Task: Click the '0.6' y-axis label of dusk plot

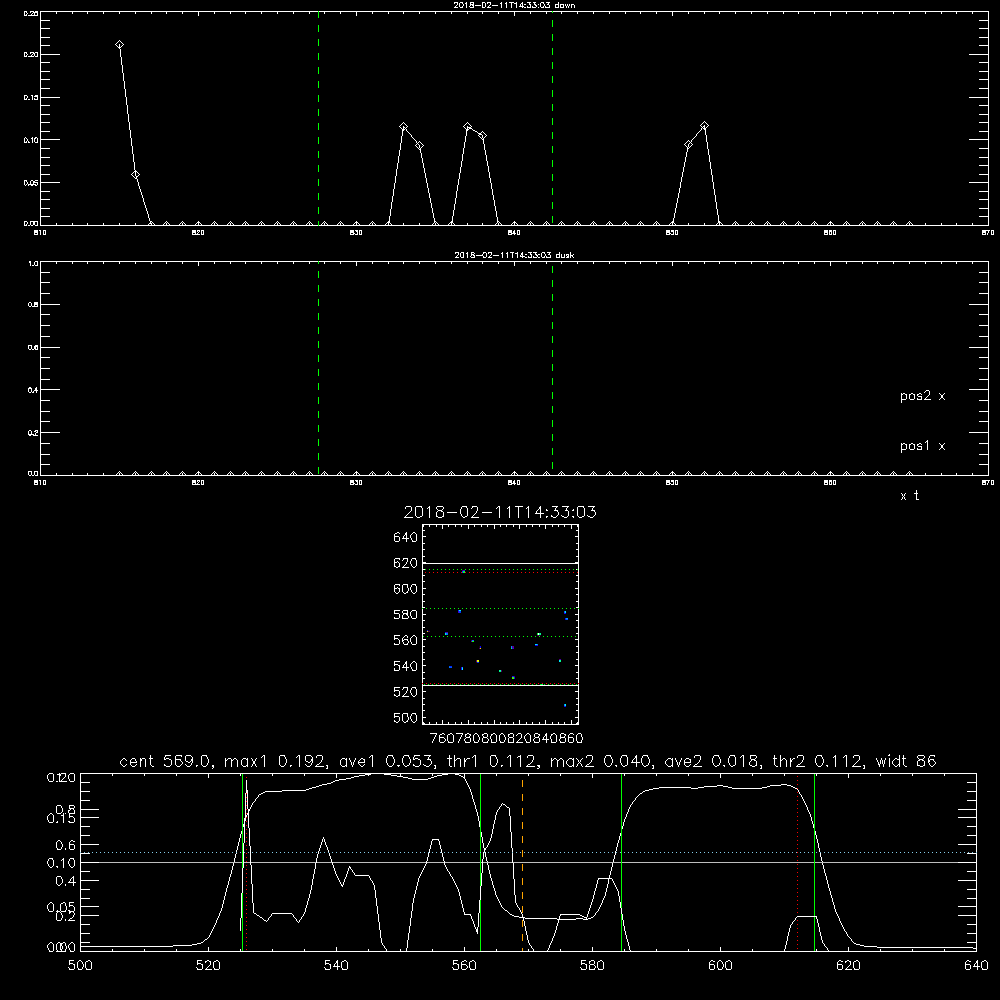Action: (x=33, y=348)
